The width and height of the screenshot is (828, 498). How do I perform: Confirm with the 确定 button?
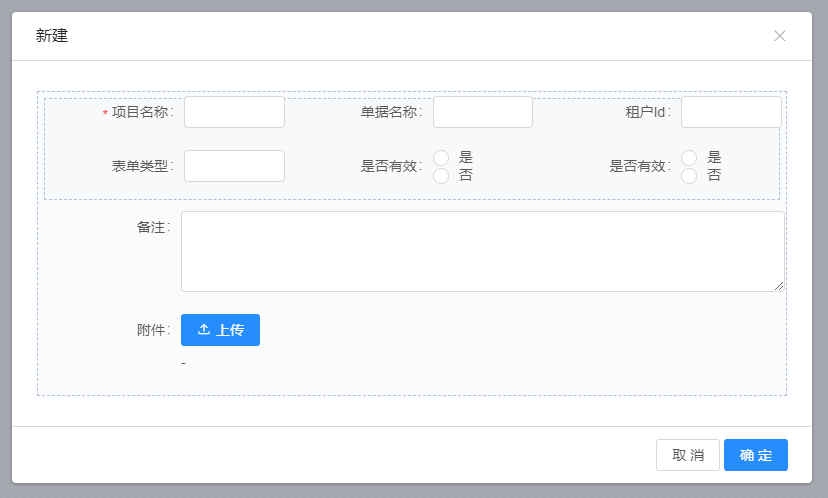(x=755, y=455)
